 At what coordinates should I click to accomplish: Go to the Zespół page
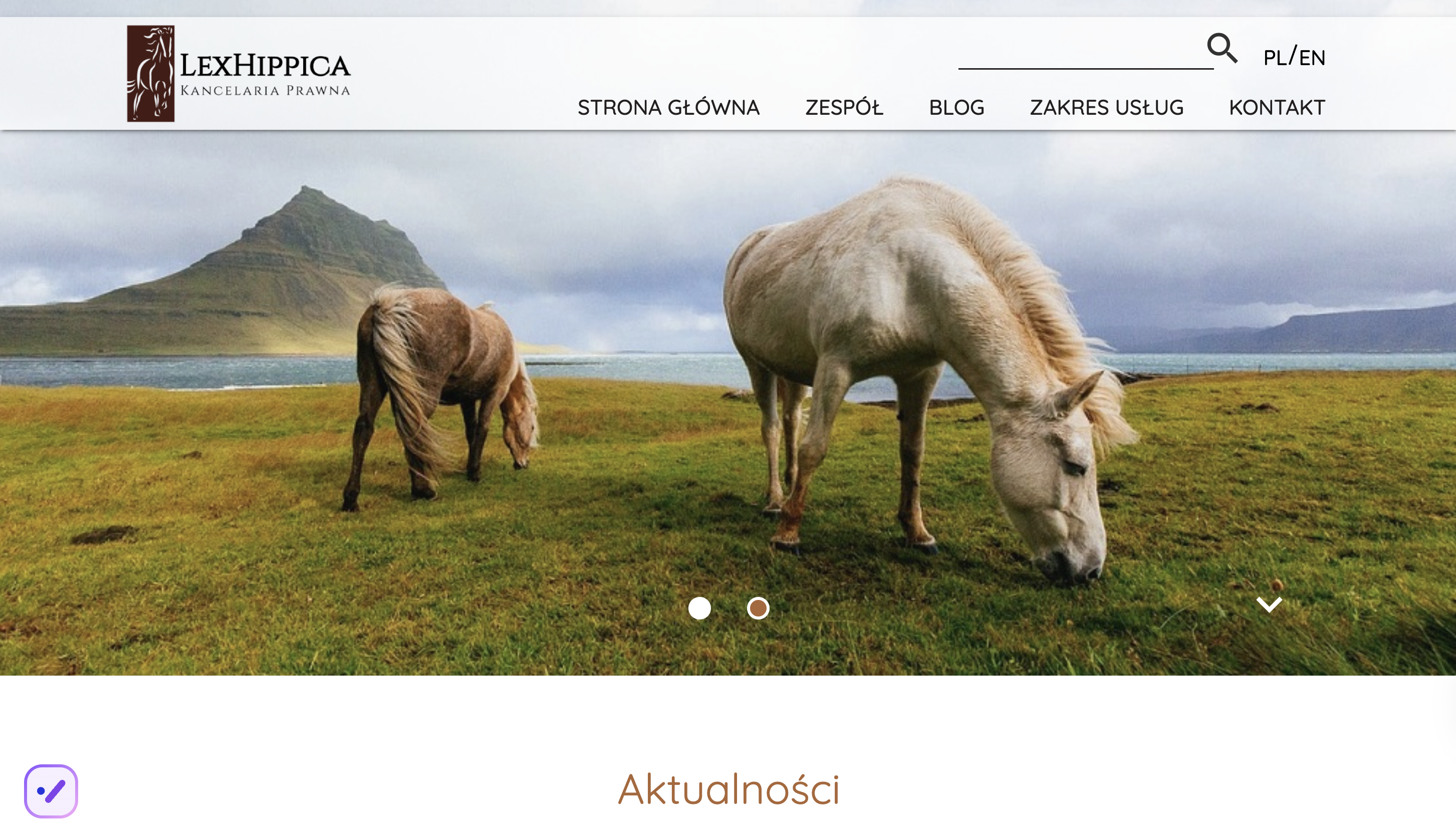(844, 107)
